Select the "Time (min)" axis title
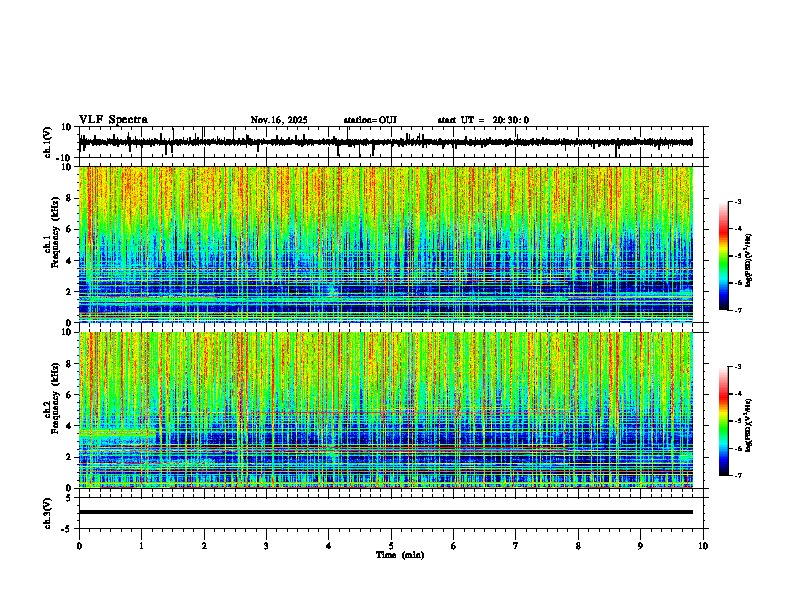Viewport: 792px width, 612px height. (x=400, y=555)
